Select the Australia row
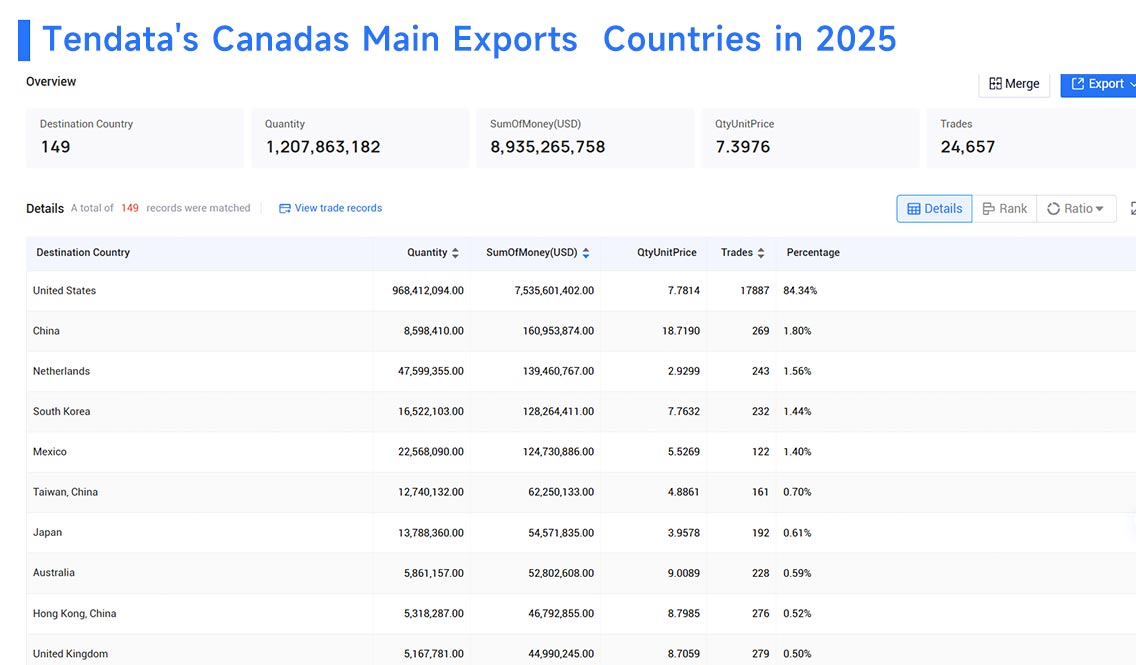 (x=581, y=573)
